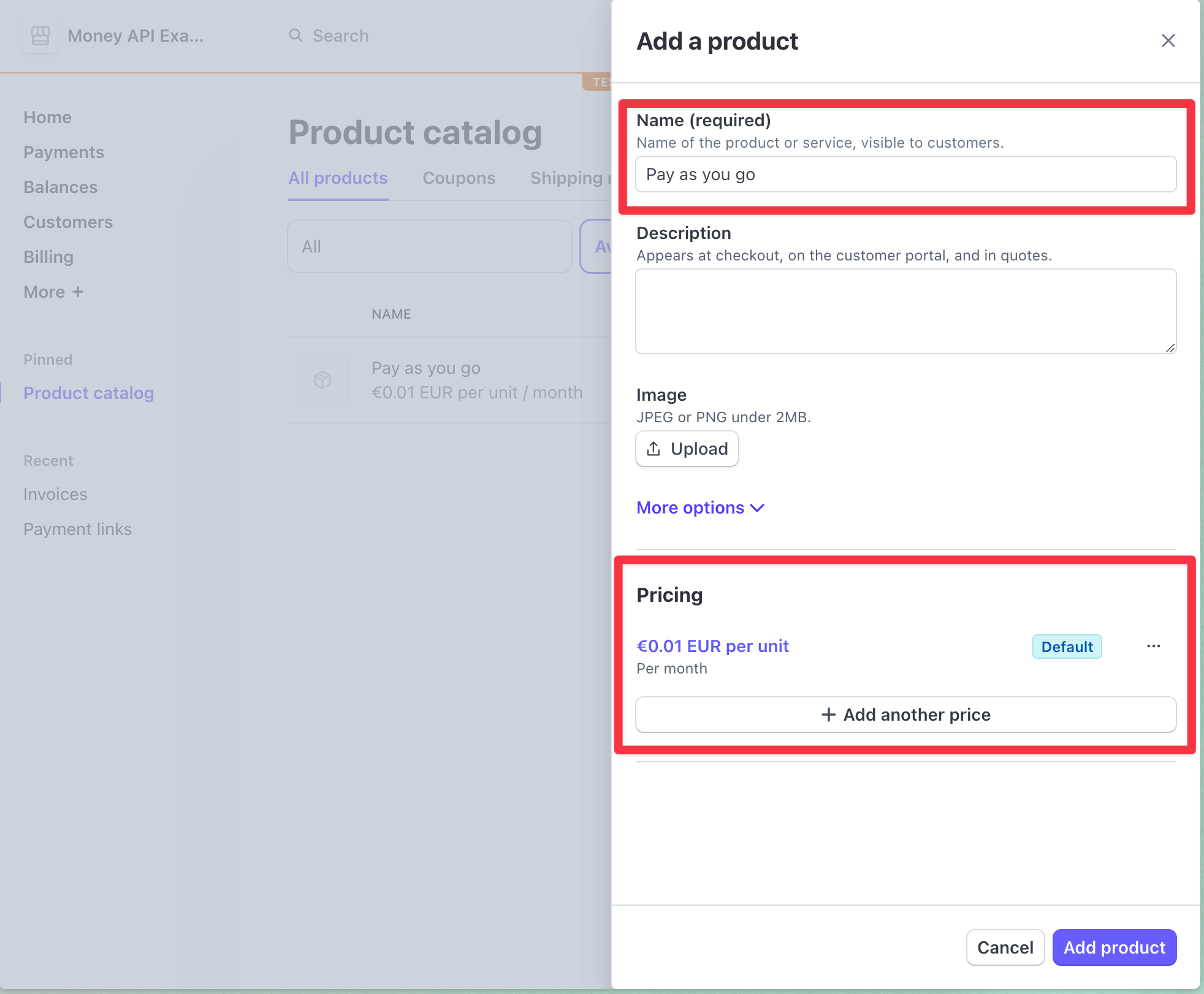1204x994 pixels.
Task: Click the Name input containing Pay as you go
Action: 905,175
